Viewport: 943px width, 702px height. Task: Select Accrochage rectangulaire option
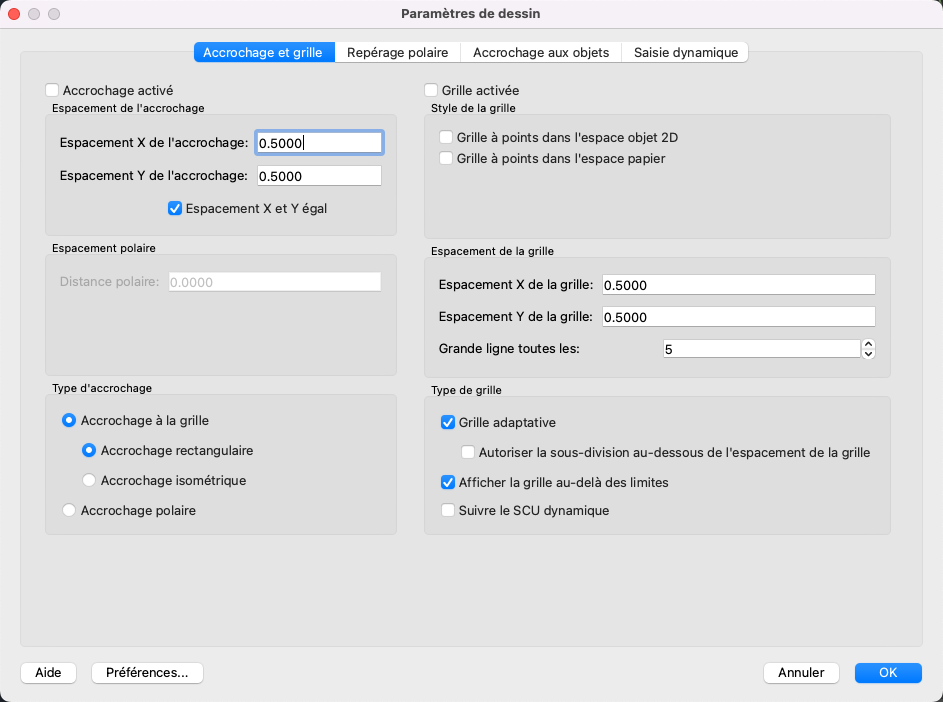coord(89,450)
